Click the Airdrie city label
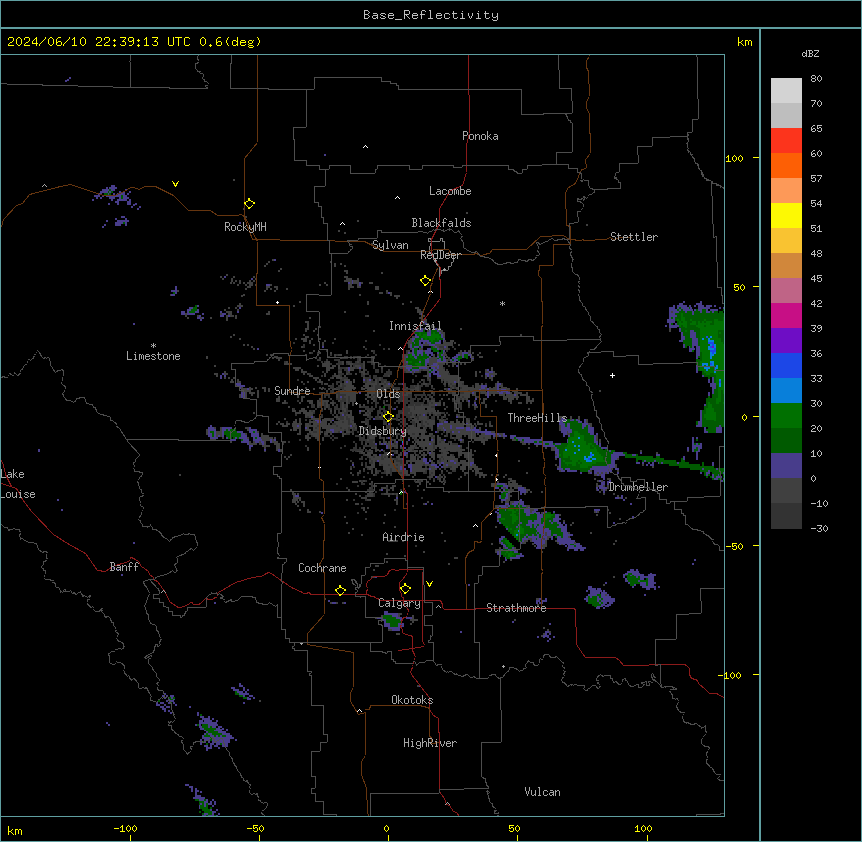Screen dimensions: 862x842 404,537
